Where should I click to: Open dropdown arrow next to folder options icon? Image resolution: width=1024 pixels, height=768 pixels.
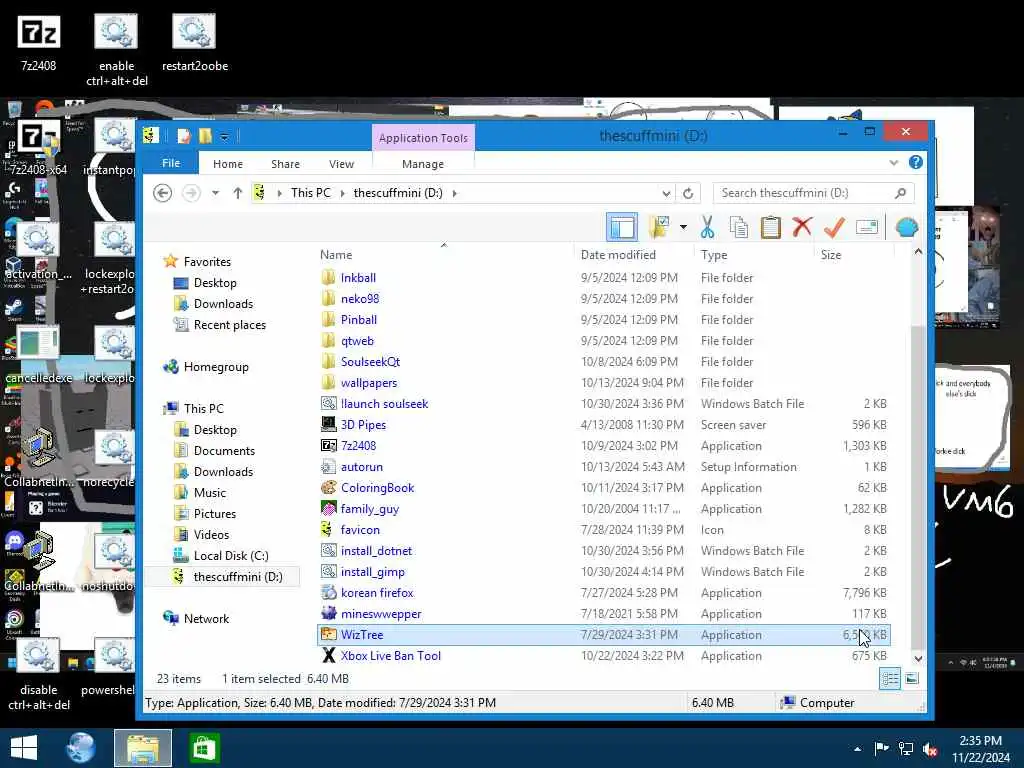coord(683,227)
